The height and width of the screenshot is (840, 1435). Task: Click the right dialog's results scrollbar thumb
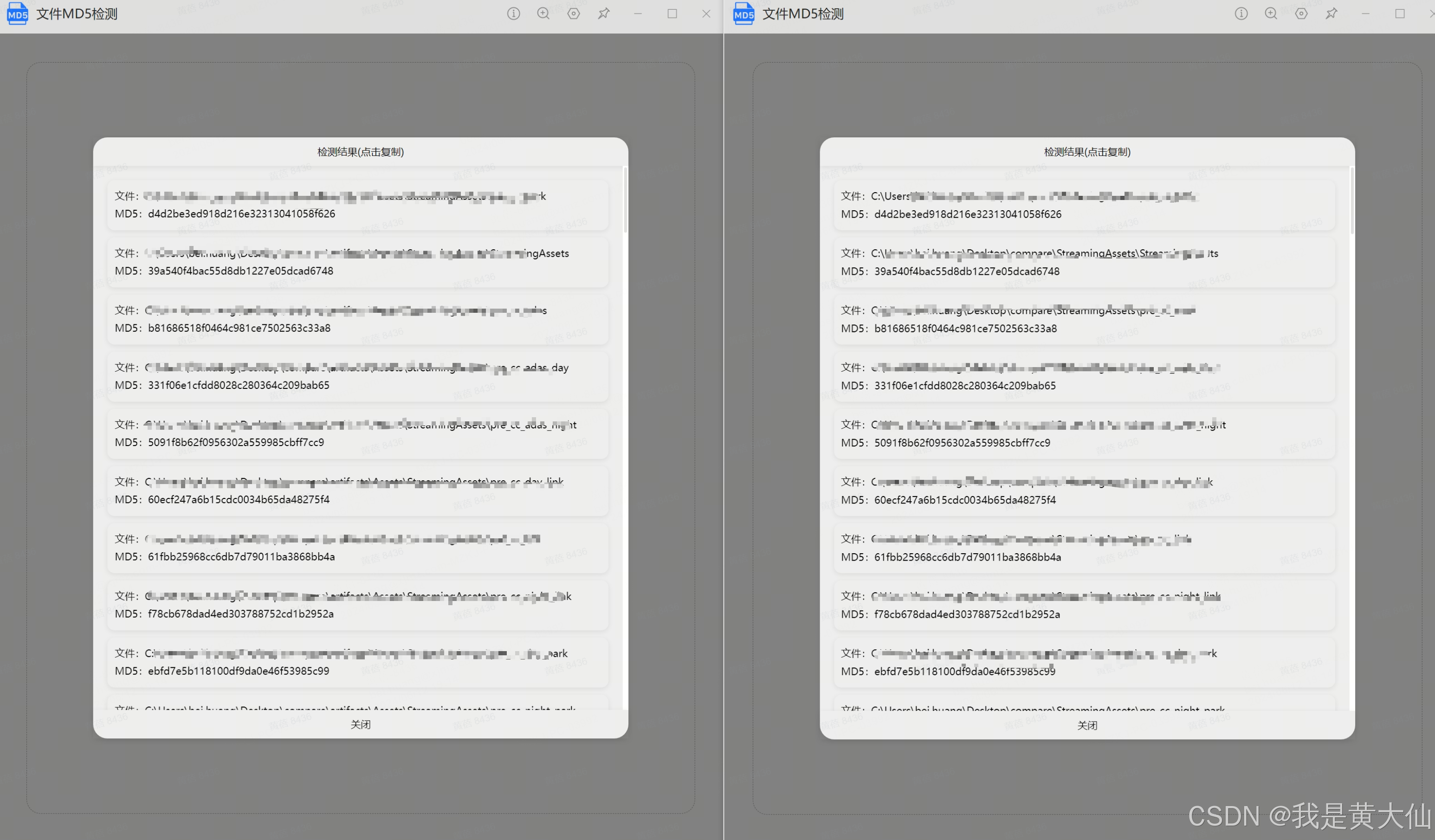tap(1352, 200)
